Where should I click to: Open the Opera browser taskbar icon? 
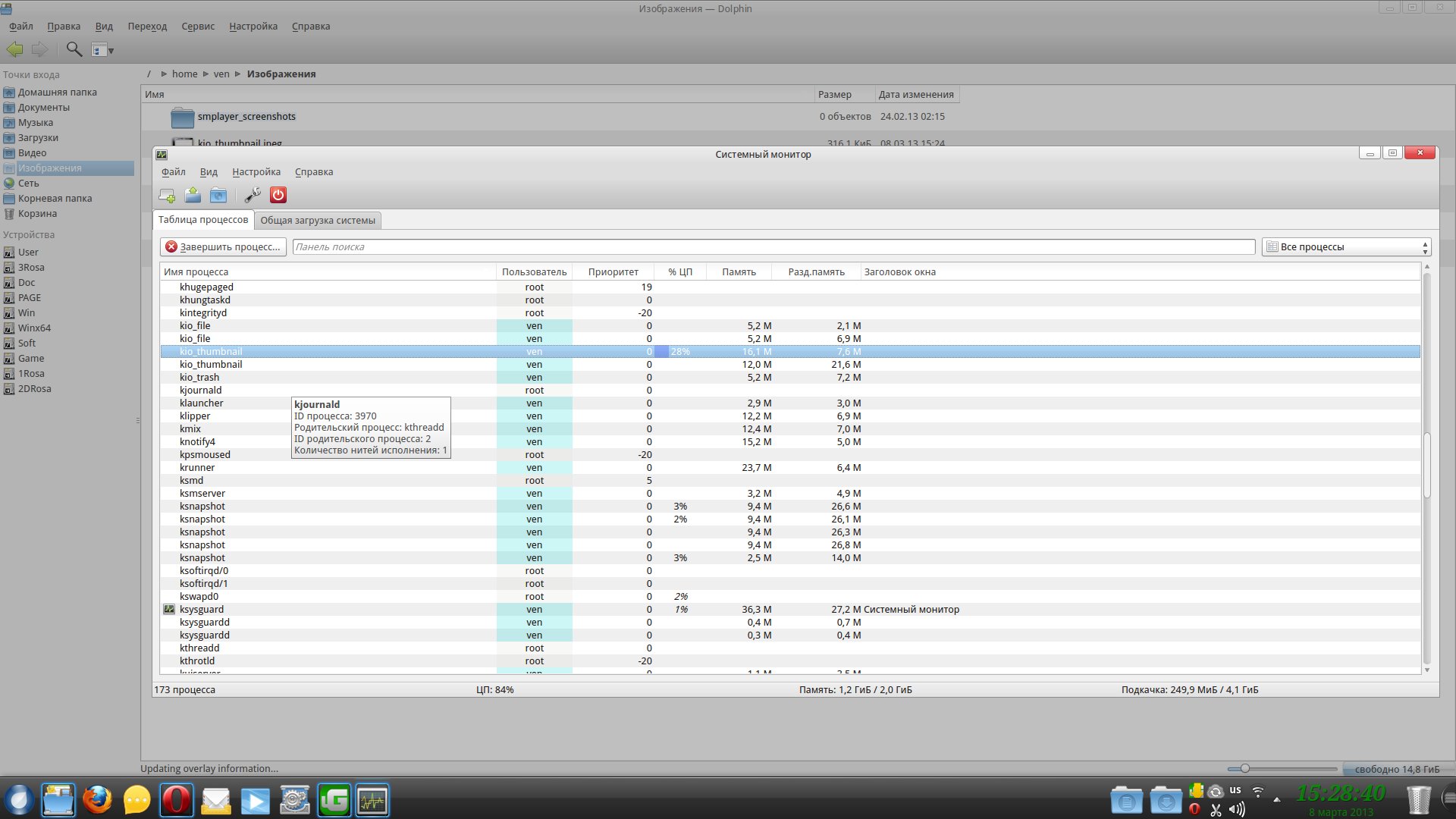177,800
